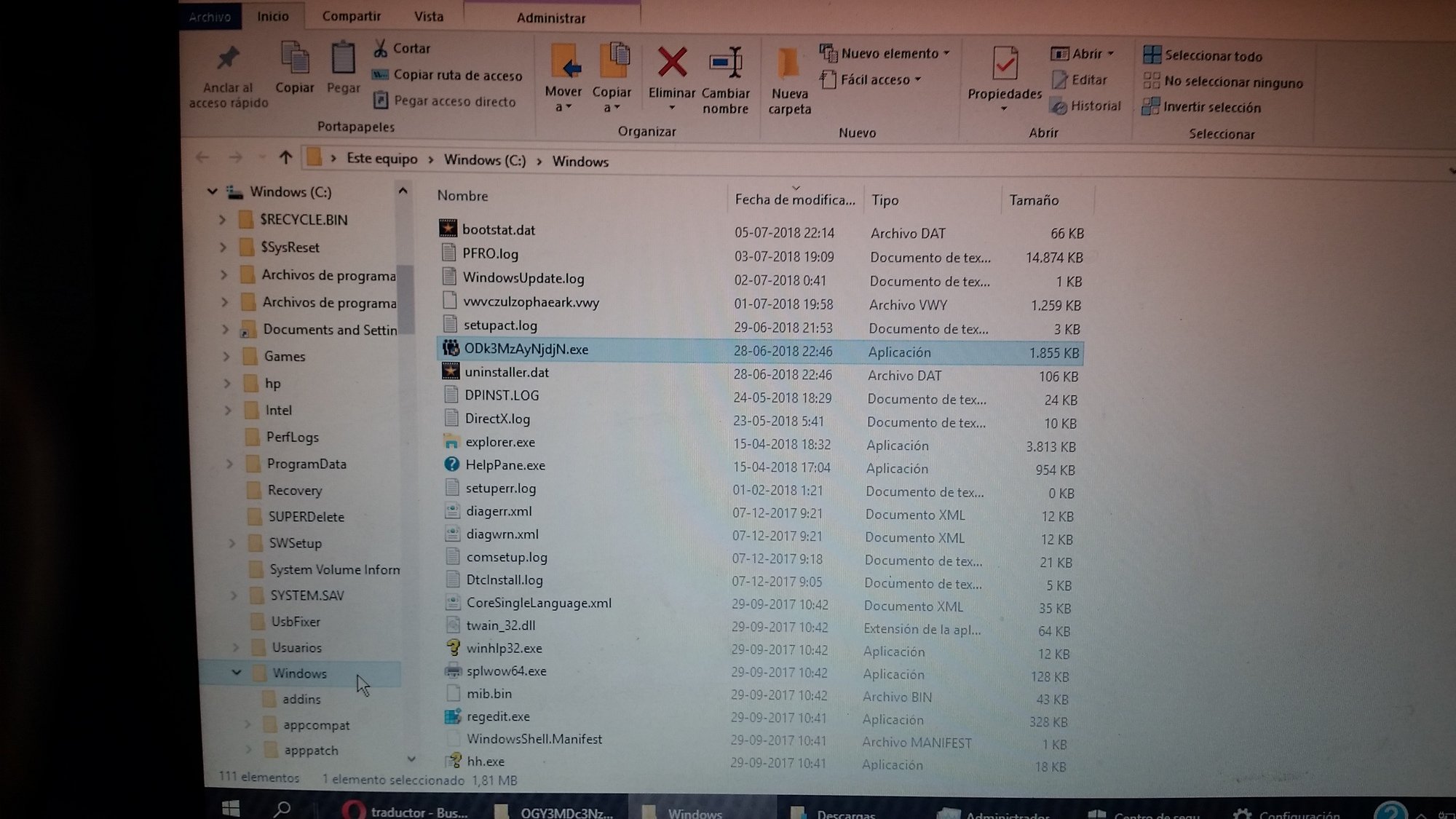
Task: Collapse the Windows (C:) drive node
Action: tap(212, 191)
